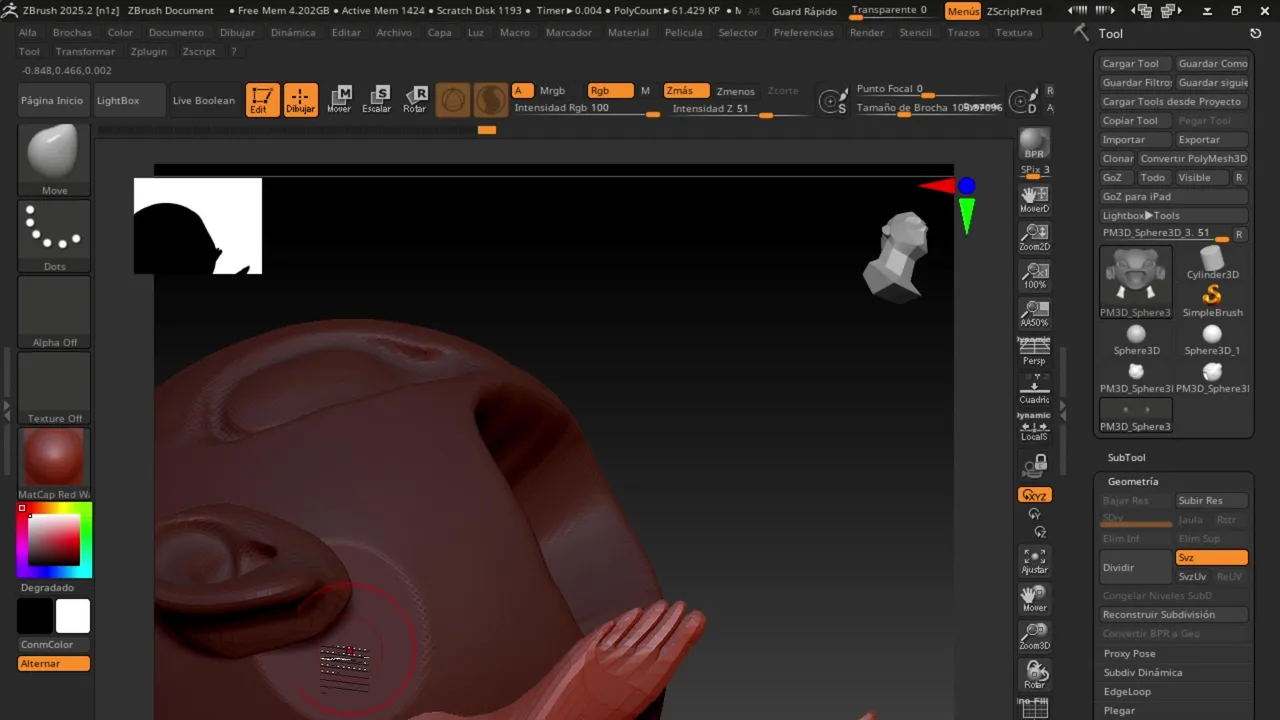The width and height of the screenshot is (1280, 720).
Task: Switch to Mover transform mode in top toolbar
Action: coord(339,100)
